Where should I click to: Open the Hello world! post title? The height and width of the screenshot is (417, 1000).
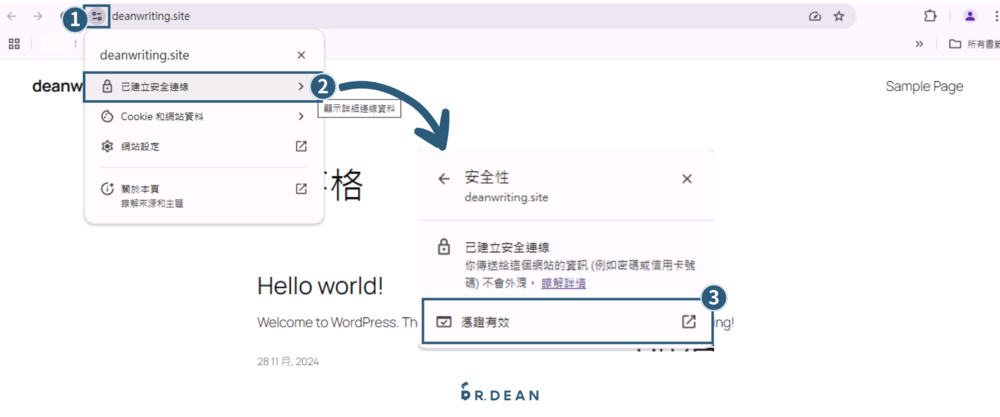(320, 286)
